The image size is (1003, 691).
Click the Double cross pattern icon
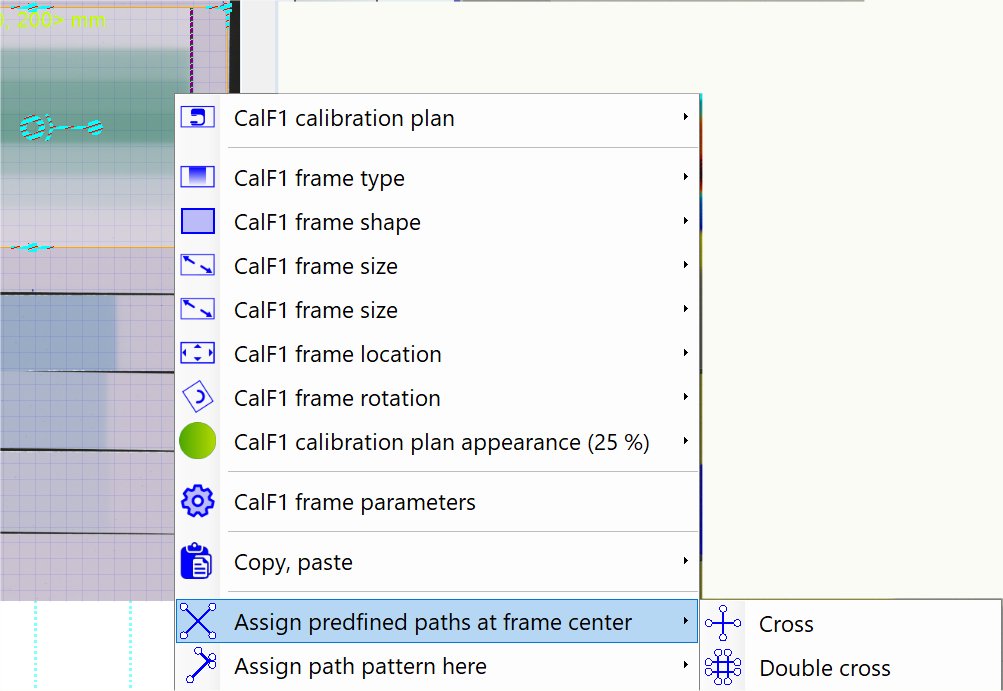(722, 668)
